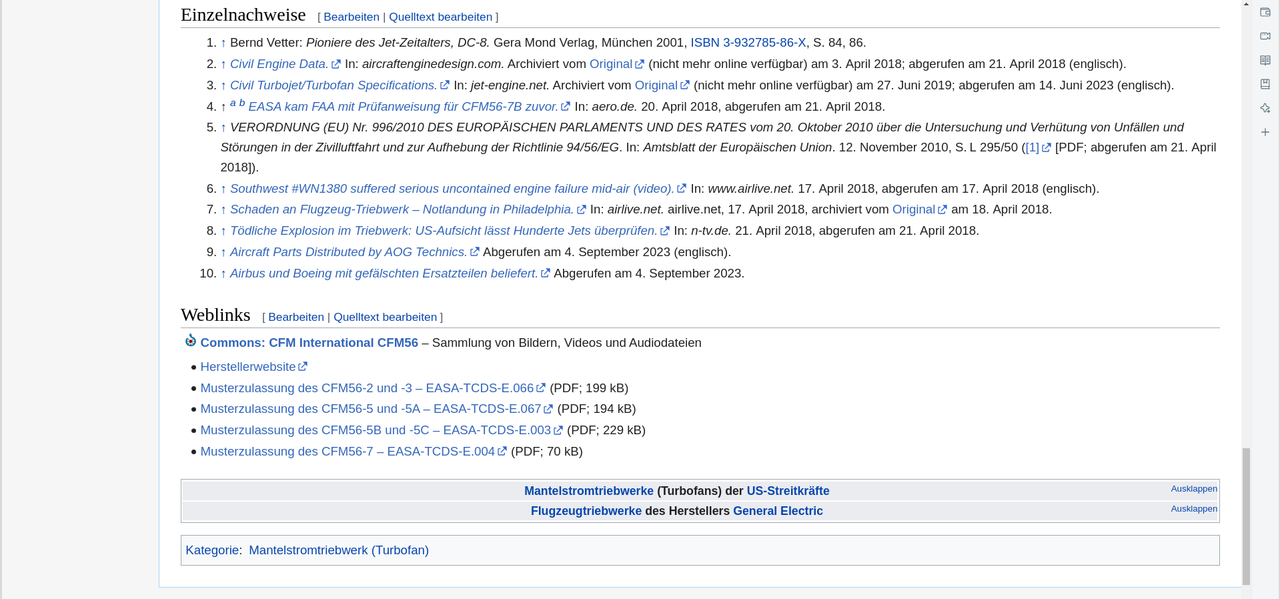This screenshot has height=599, width=1280.
Task: Open the video camera sidebar icon
Action: click(1265, 36)
